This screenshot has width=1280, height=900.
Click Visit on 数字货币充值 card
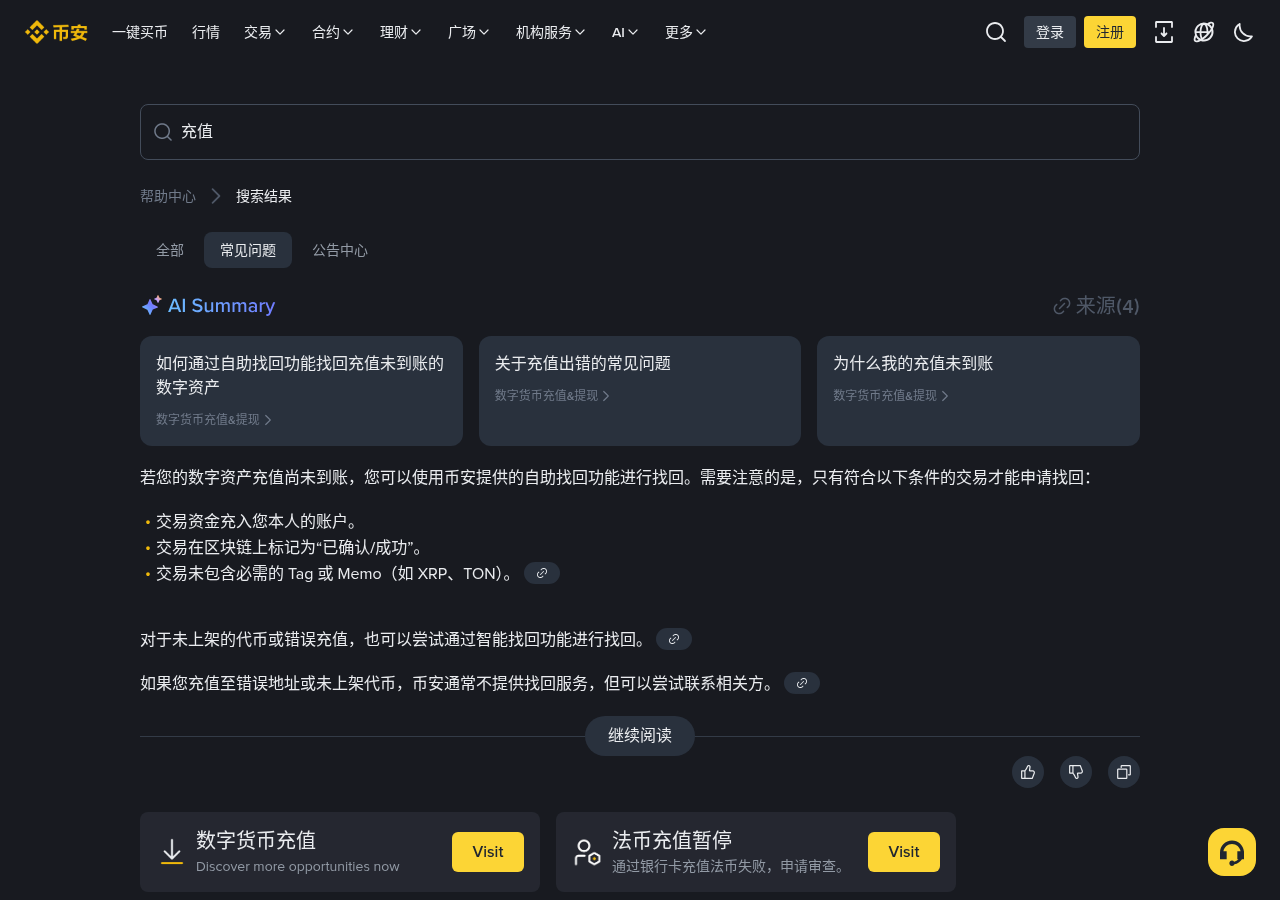488,852
